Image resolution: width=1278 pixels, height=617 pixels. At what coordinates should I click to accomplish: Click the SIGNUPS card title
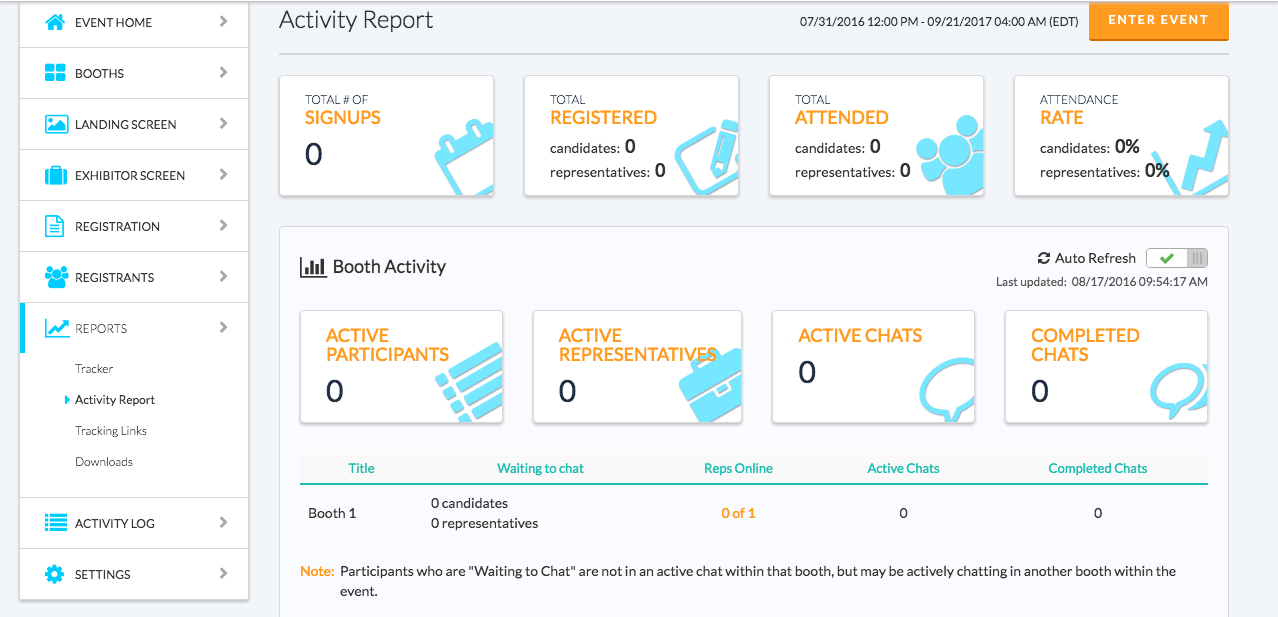(x=343, y=117)
